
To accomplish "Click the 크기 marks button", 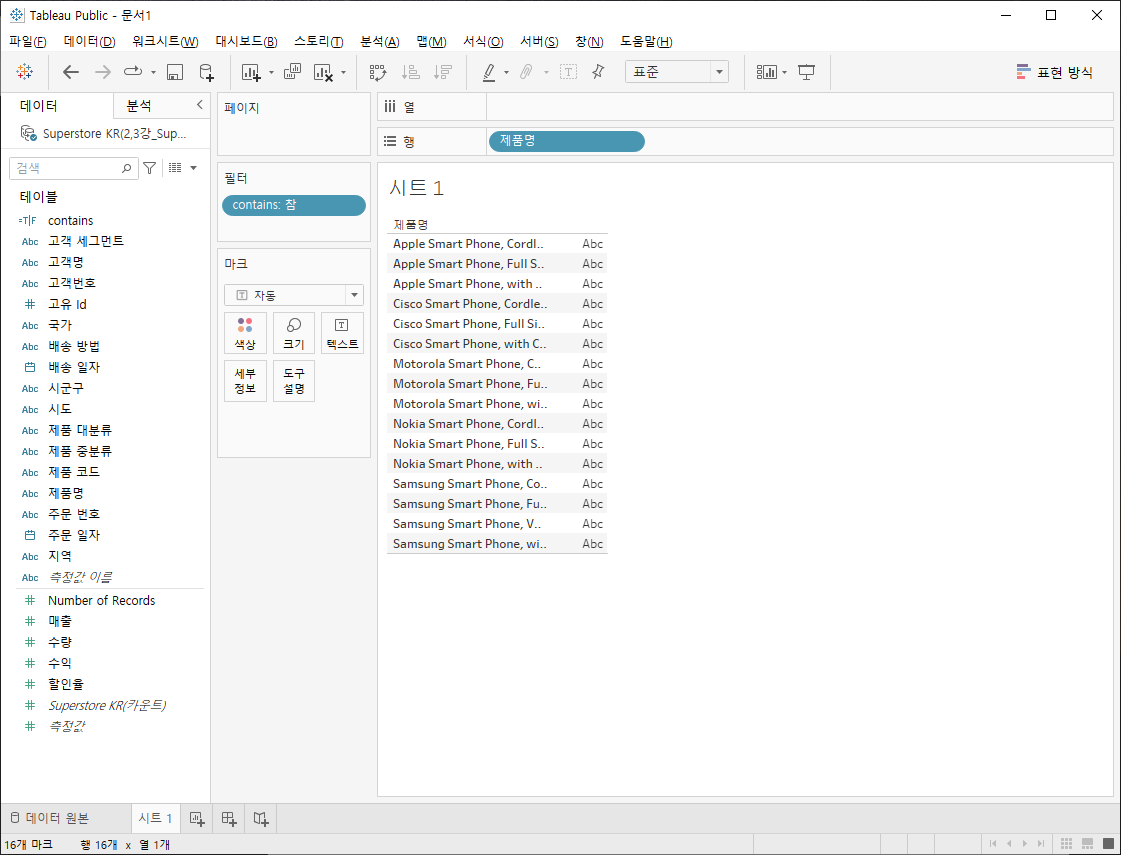I will pyautogui.click(x=294, y=333).
